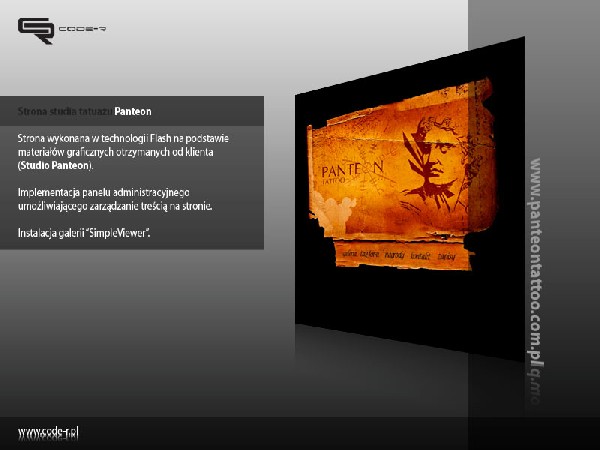Click the Code-R logo in the header

pyautogui.click(x=62, y=30)
